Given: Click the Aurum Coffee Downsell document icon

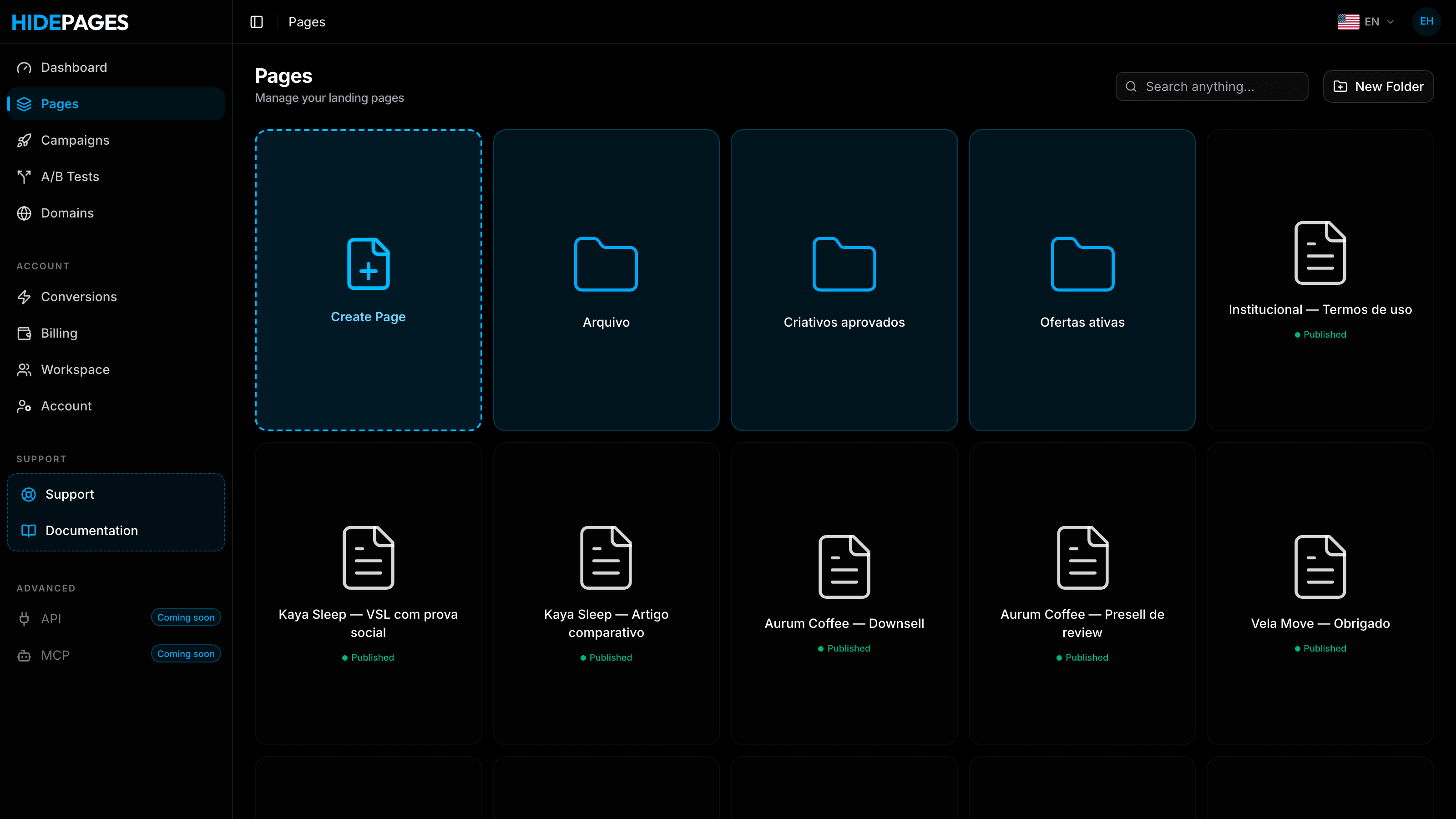Looking at the screenshot, I should tap(844, 567).
